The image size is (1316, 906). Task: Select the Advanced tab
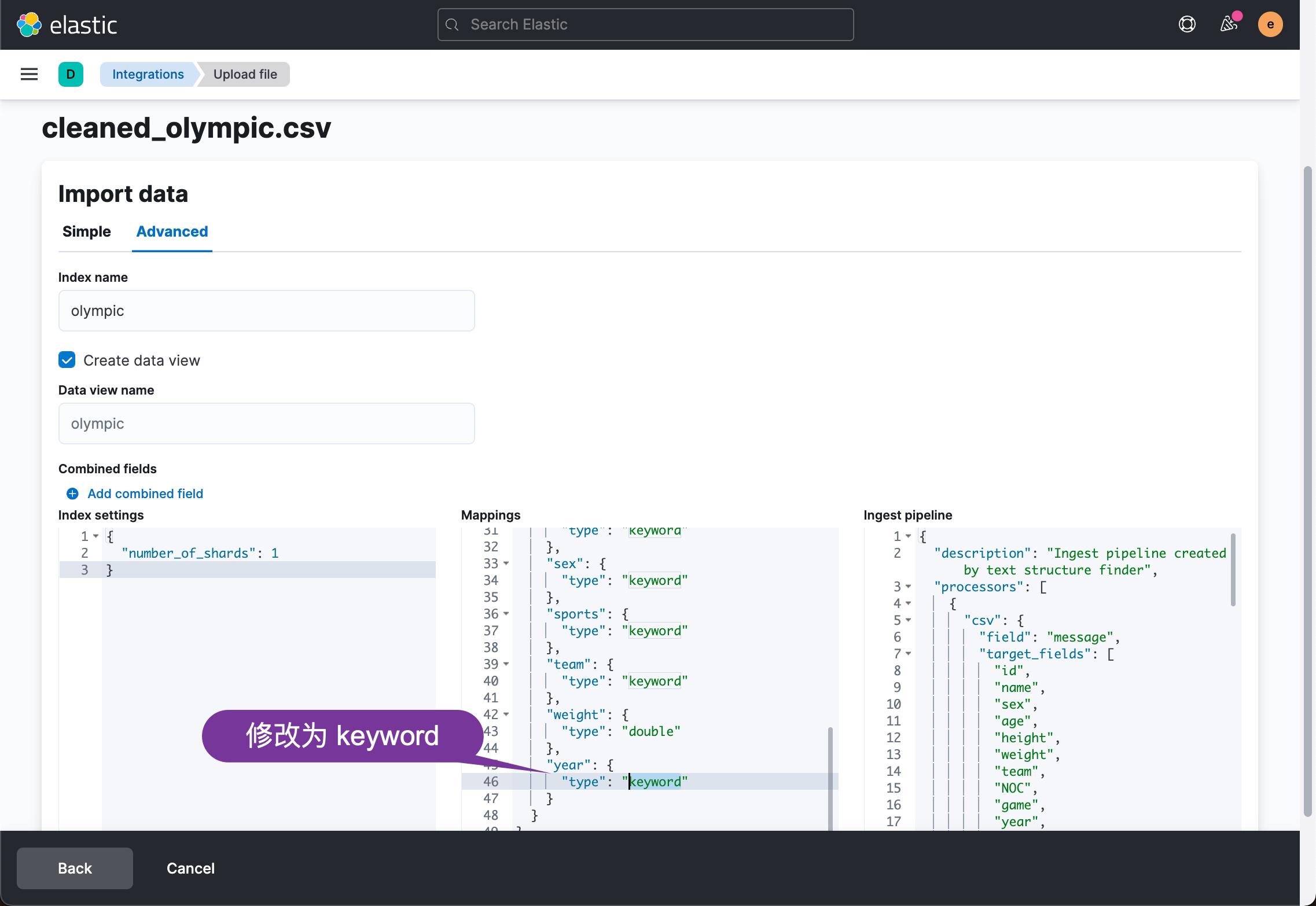[172, 231]
